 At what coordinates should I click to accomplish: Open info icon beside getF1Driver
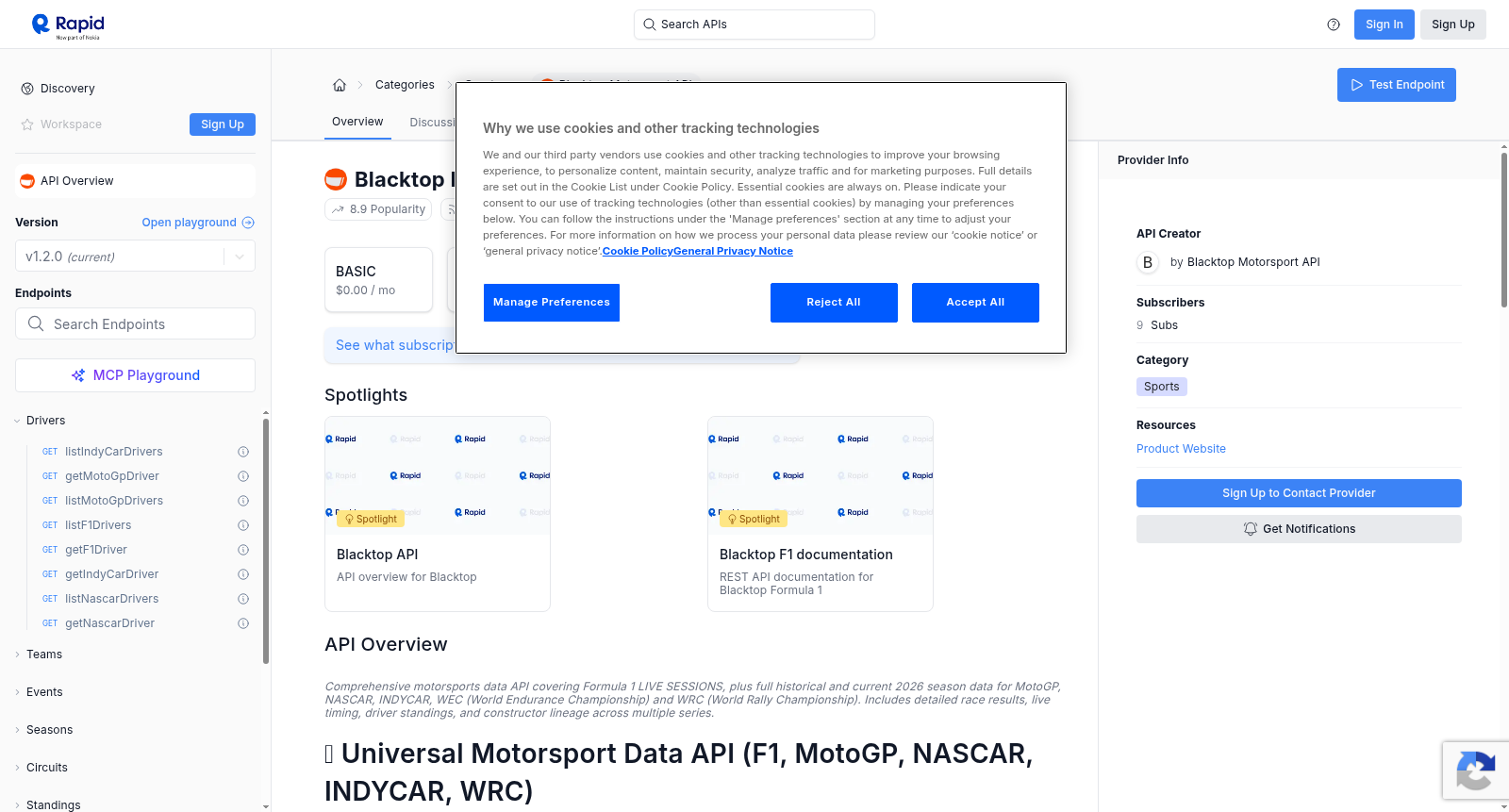[x=243, y=550]
